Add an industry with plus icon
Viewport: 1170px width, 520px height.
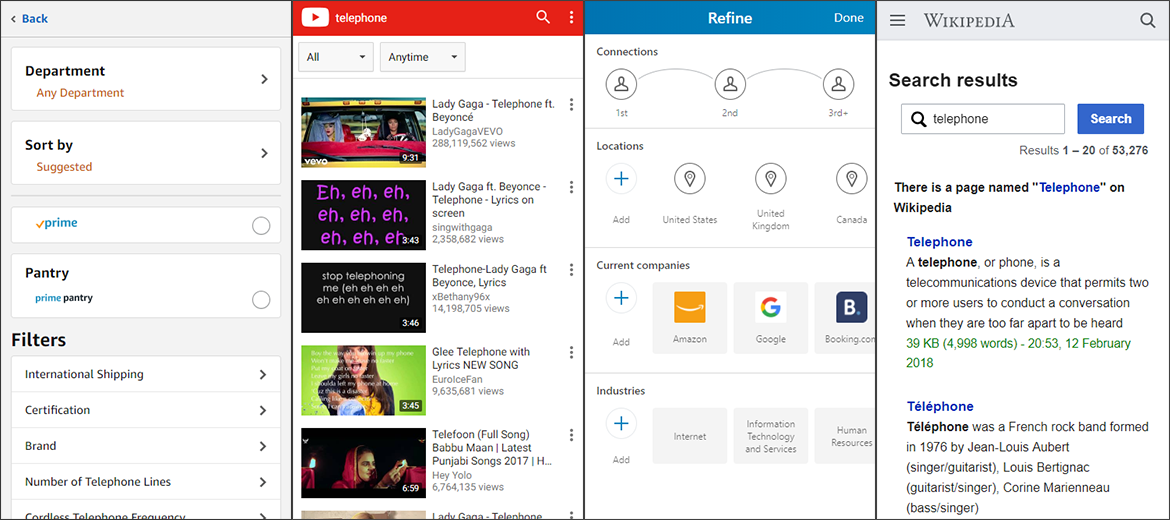click(621, 424)
